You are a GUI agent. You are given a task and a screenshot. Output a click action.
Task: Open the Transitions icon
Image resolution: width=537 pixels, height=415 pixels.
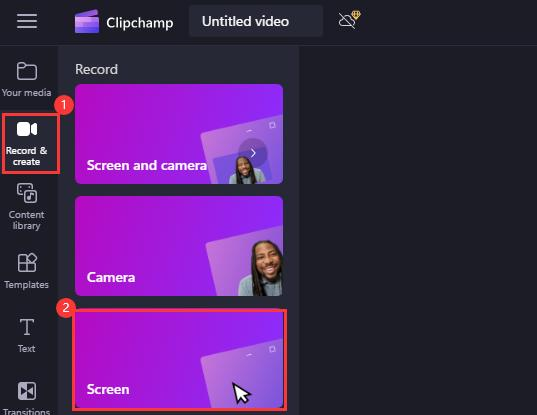coord(27,391)
